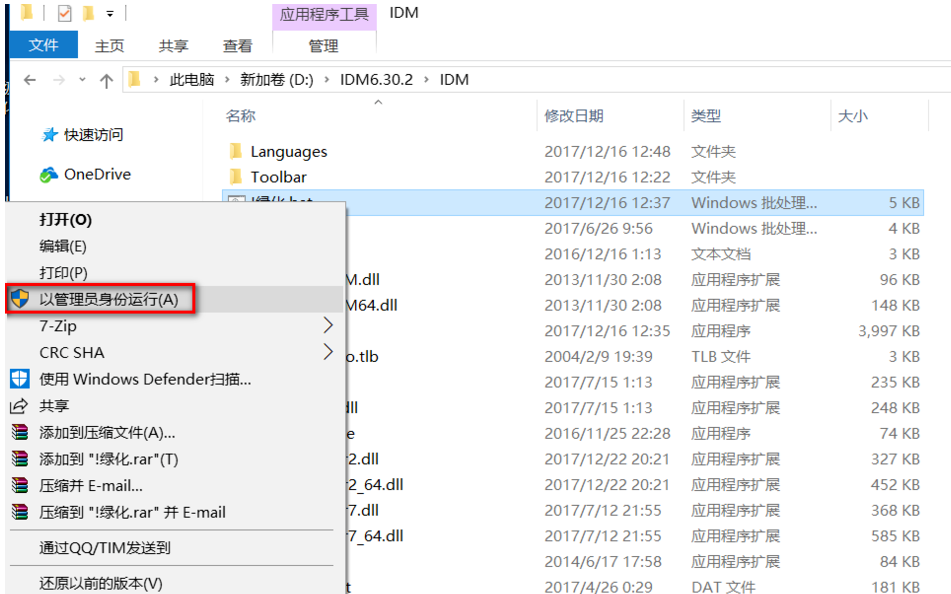Click the admin shield icon
The width and height of the screenshot is (951, 594).
pyautogui.click(x=20, y=299)
